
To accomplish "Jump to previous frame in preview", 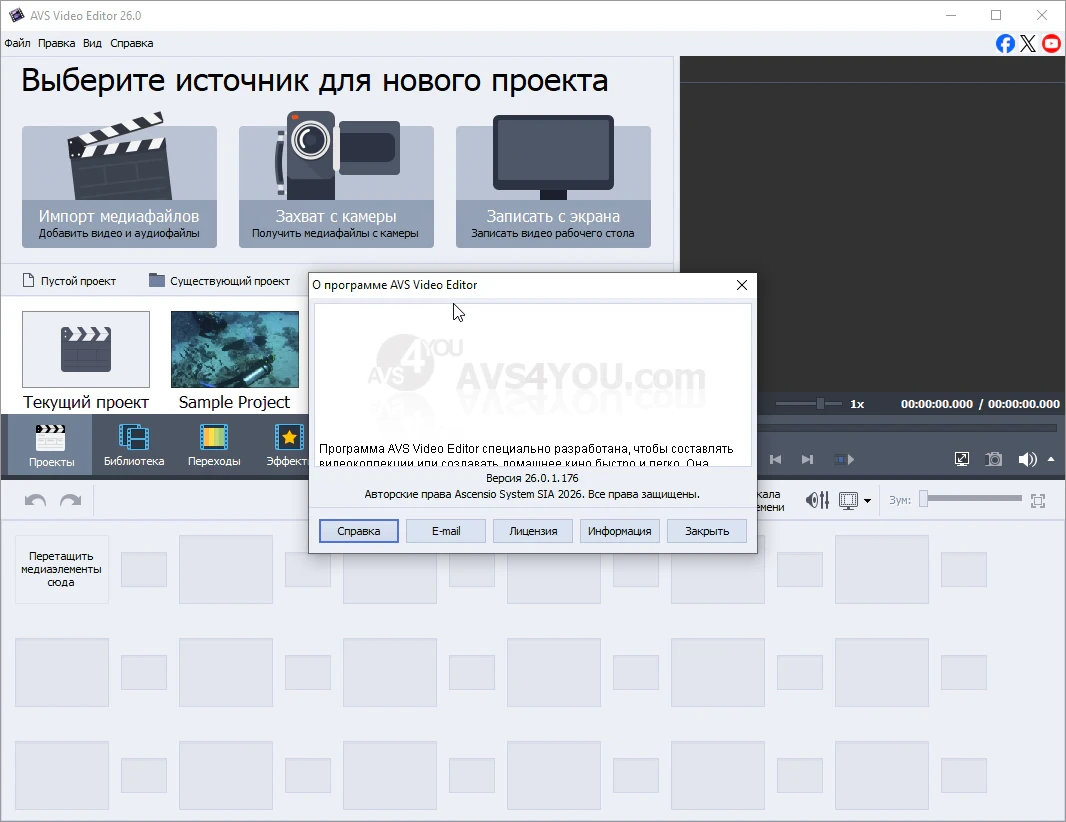I will click(775, 460).
